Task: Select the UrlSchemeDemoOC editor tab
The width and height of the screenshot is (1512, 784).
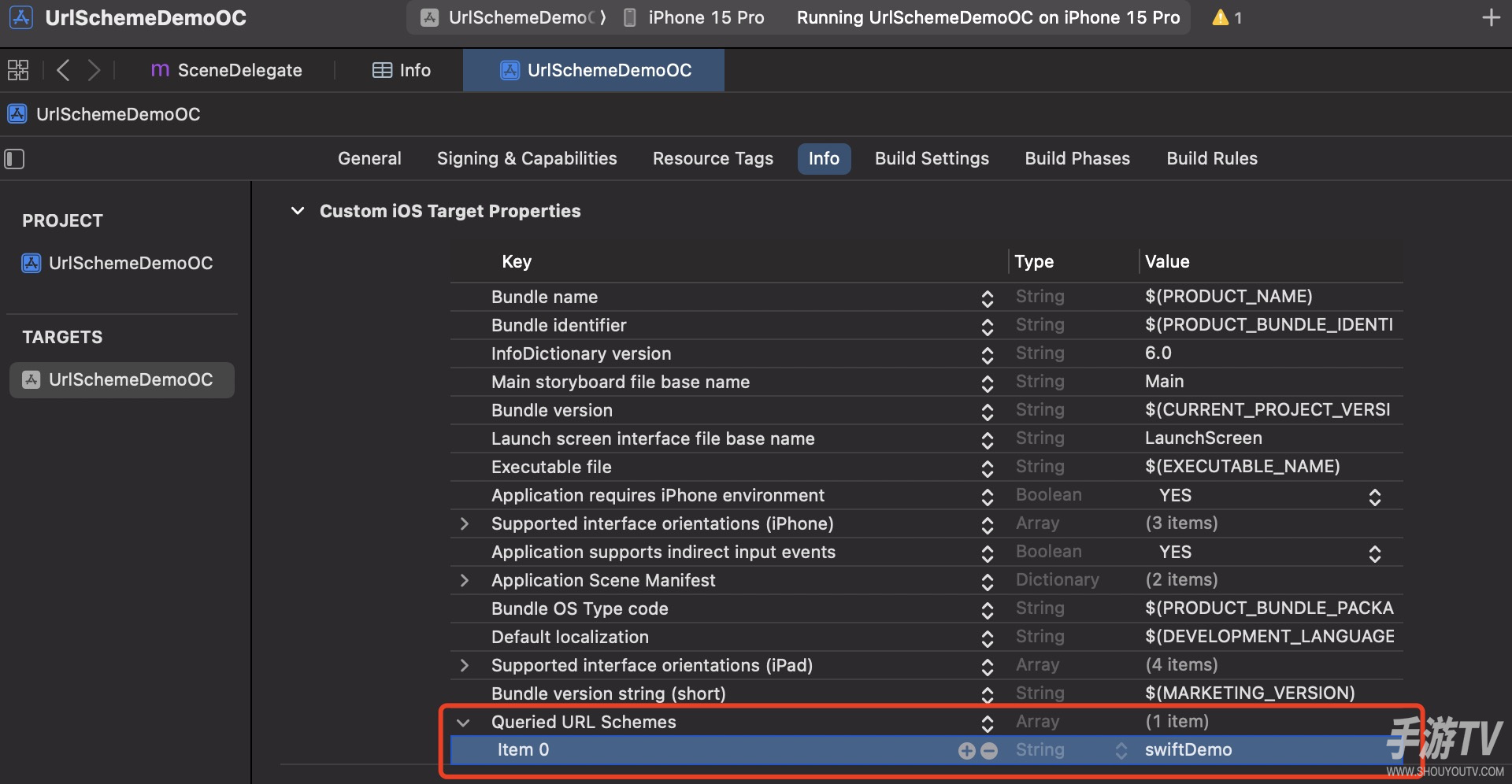Action: [595, 70]
